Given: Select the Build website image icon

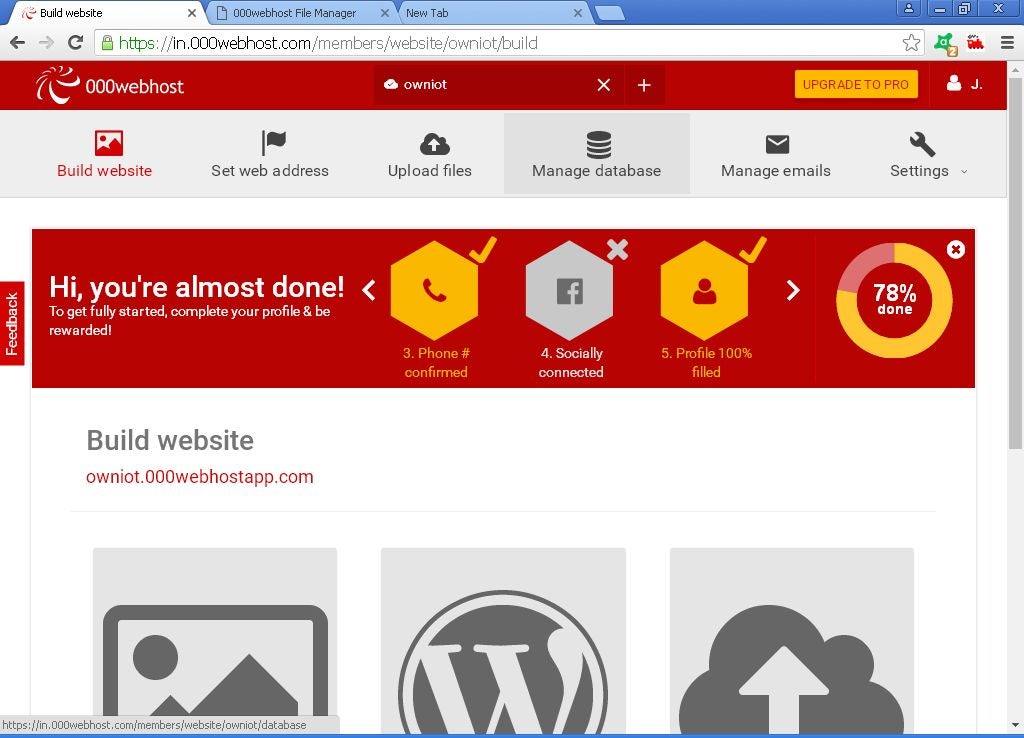Looking at the screenshot, I should click(x=107, y=142).
